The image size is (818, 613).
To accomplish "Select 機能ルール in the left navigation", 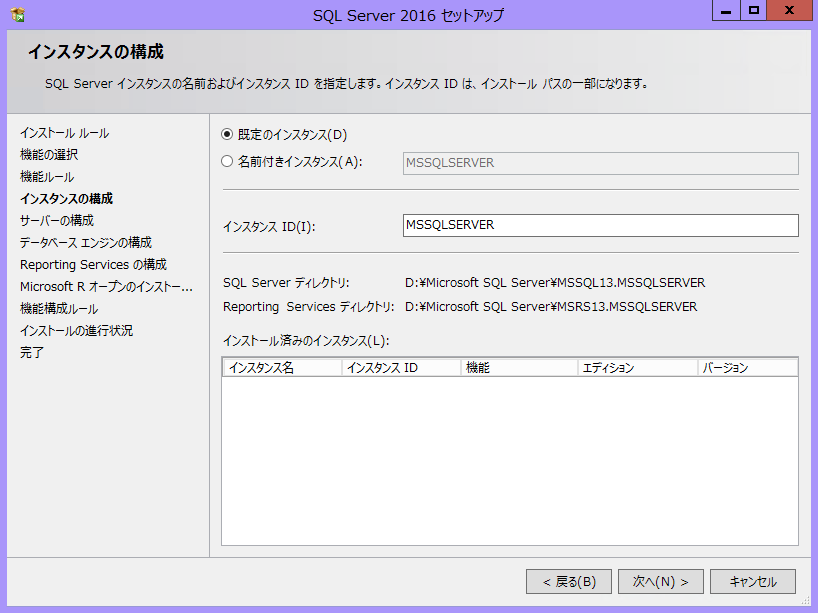I will point(47,177).
